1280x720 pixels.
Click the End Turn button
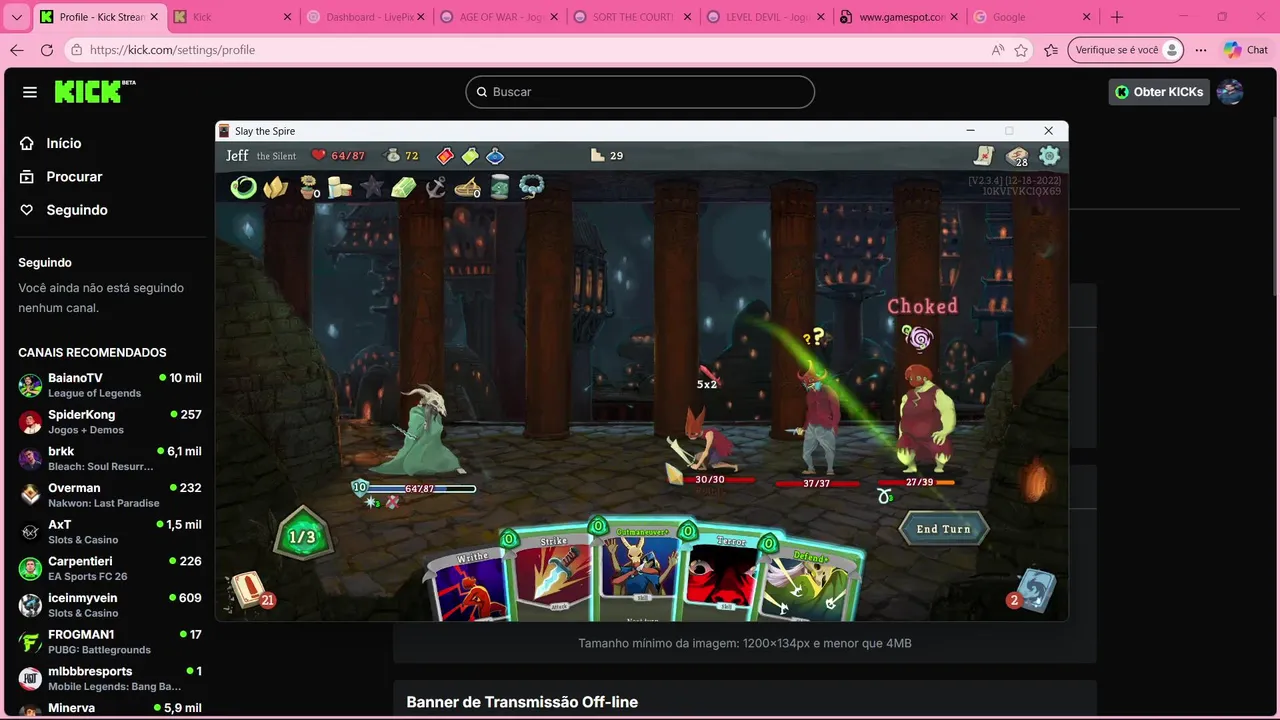(x=943, y=529)
